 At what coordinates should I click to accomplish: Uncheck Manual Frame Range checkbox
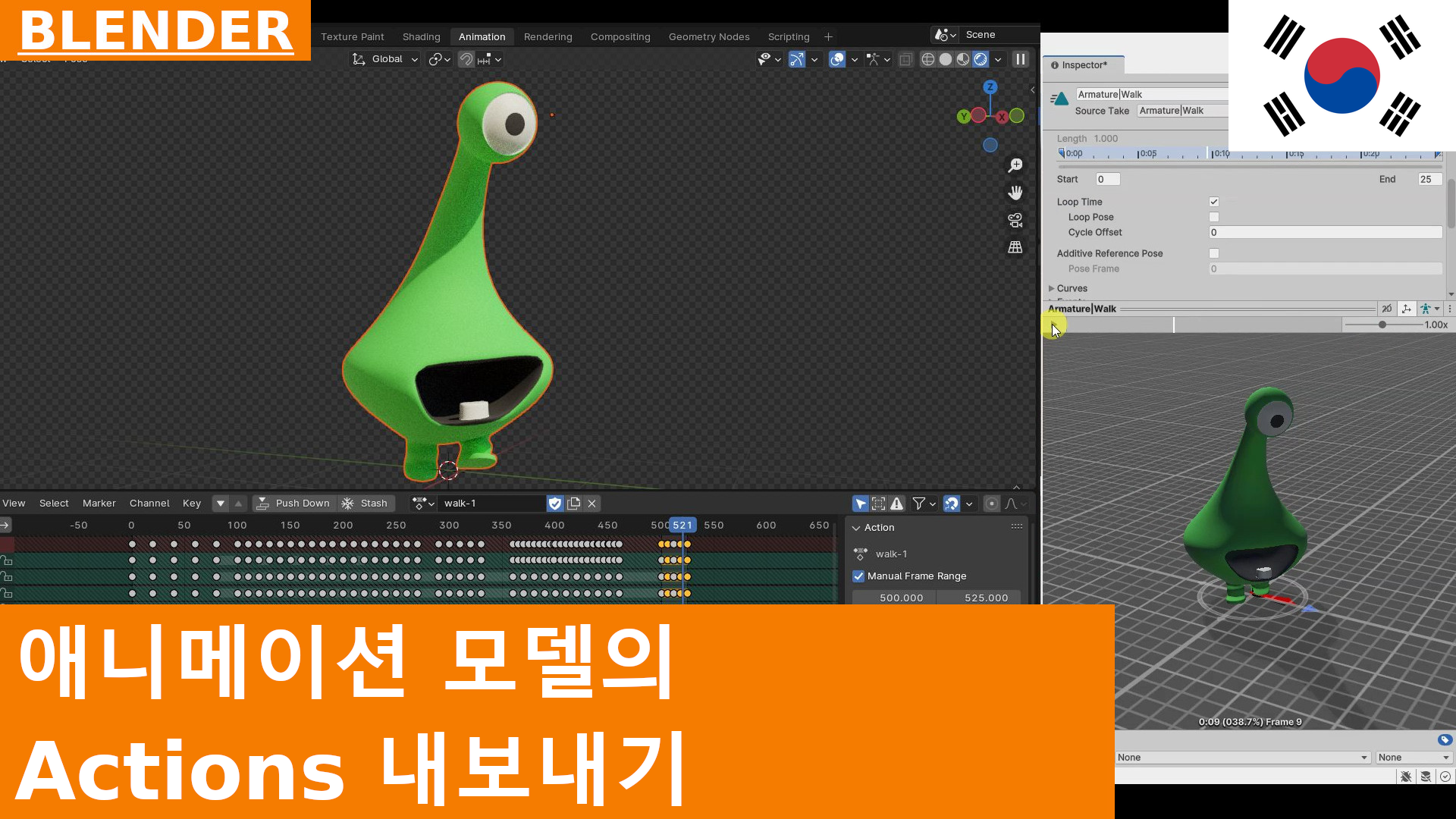(858, 576)
